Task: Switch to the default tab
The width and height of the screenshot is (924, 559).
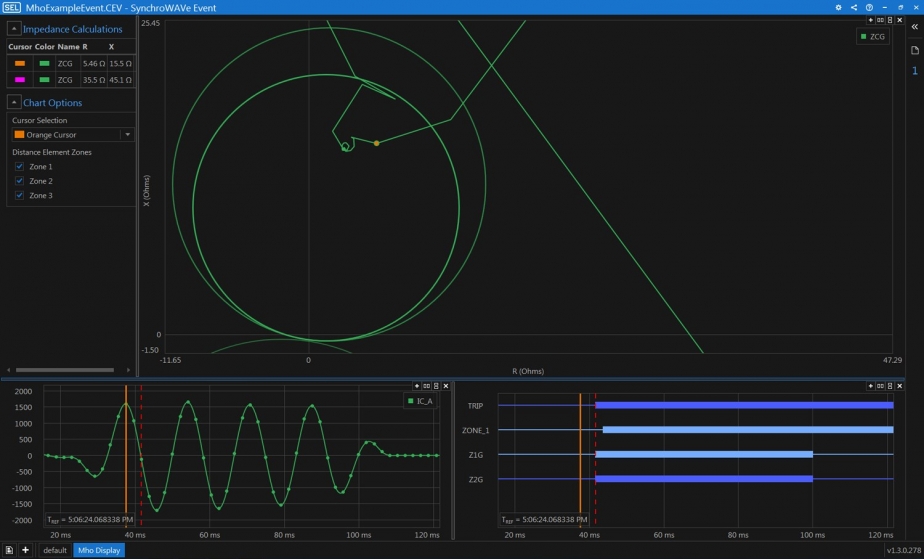Action: coord(55,550)
